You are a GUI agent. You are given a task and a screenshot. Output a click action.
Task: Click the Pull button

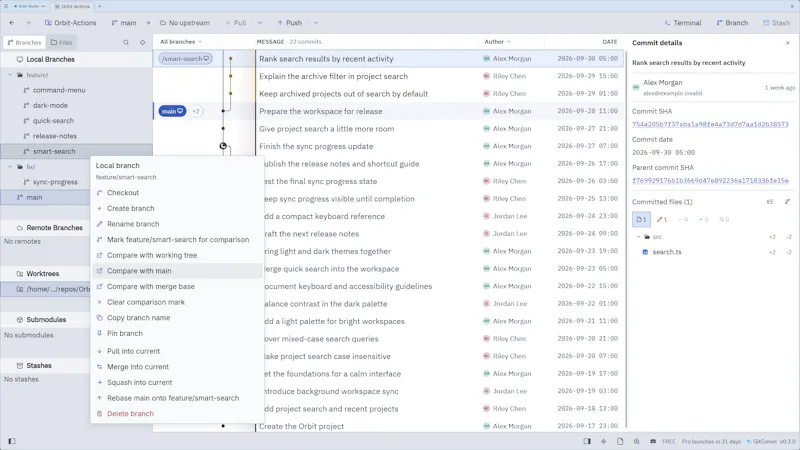click(236, 23)
